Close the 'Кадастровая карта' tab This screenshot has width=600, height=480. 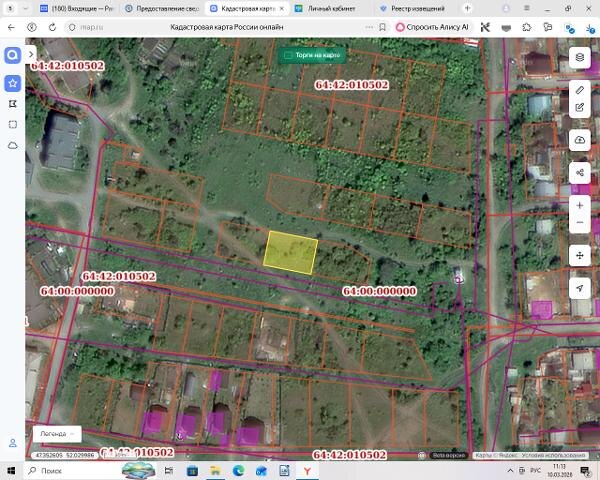coord(282,8)
